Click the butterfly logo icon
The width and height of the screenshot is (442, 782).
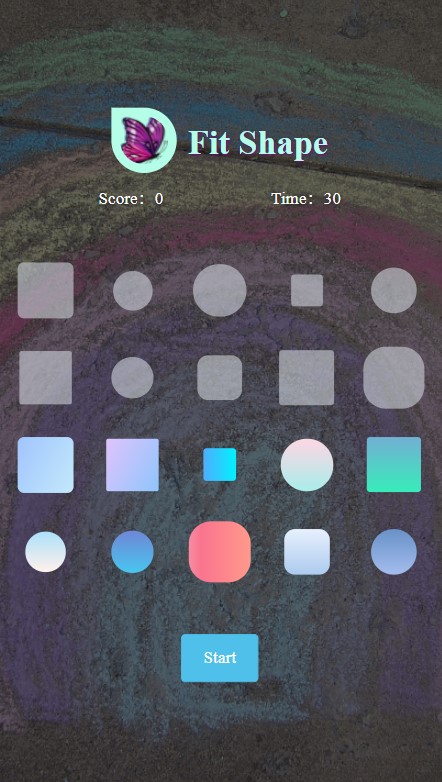[x=144, y=140]
